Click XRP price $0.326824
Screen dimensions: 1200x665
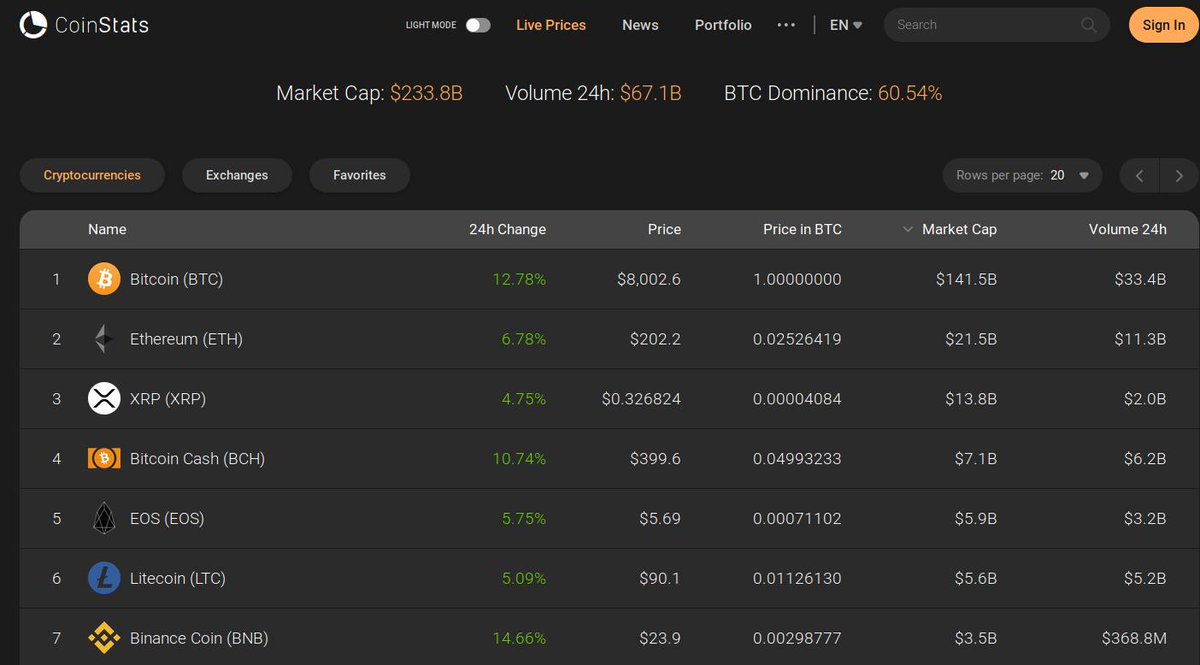point(641,399)
